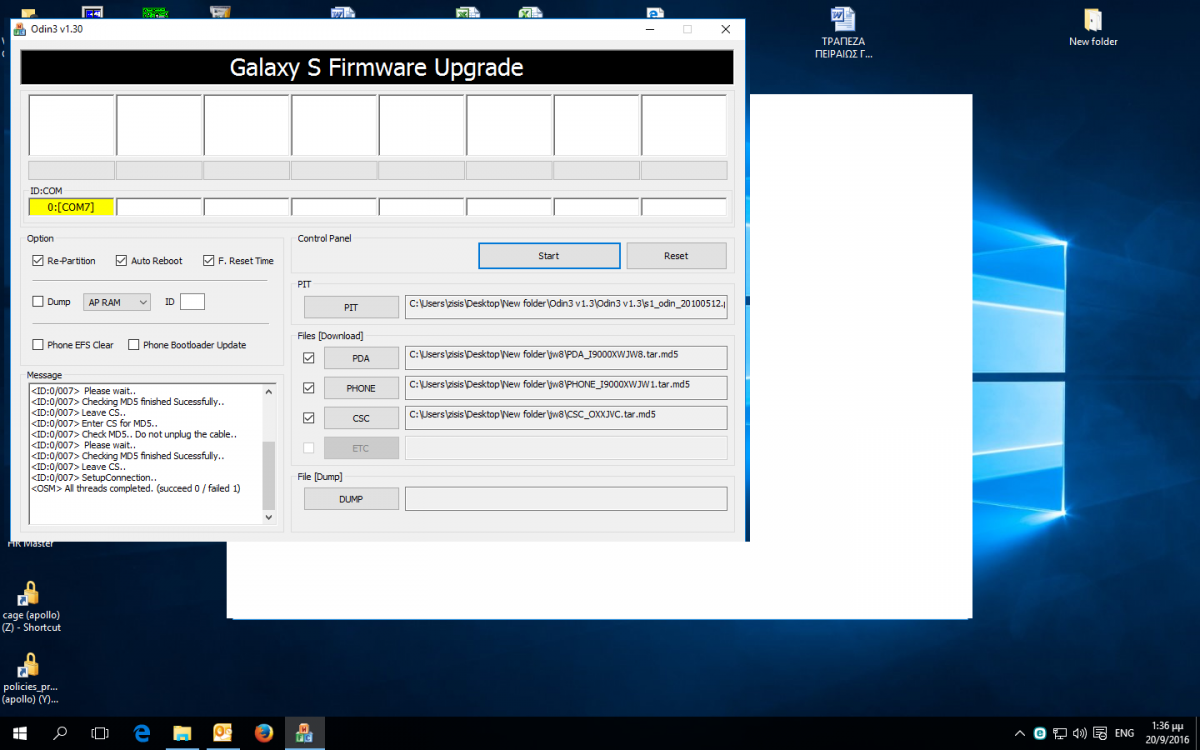The height and width of the screenshot is (750, 1200).
Task: Select the cage (apollo) shortcut icon
Action: click(29, 606)
